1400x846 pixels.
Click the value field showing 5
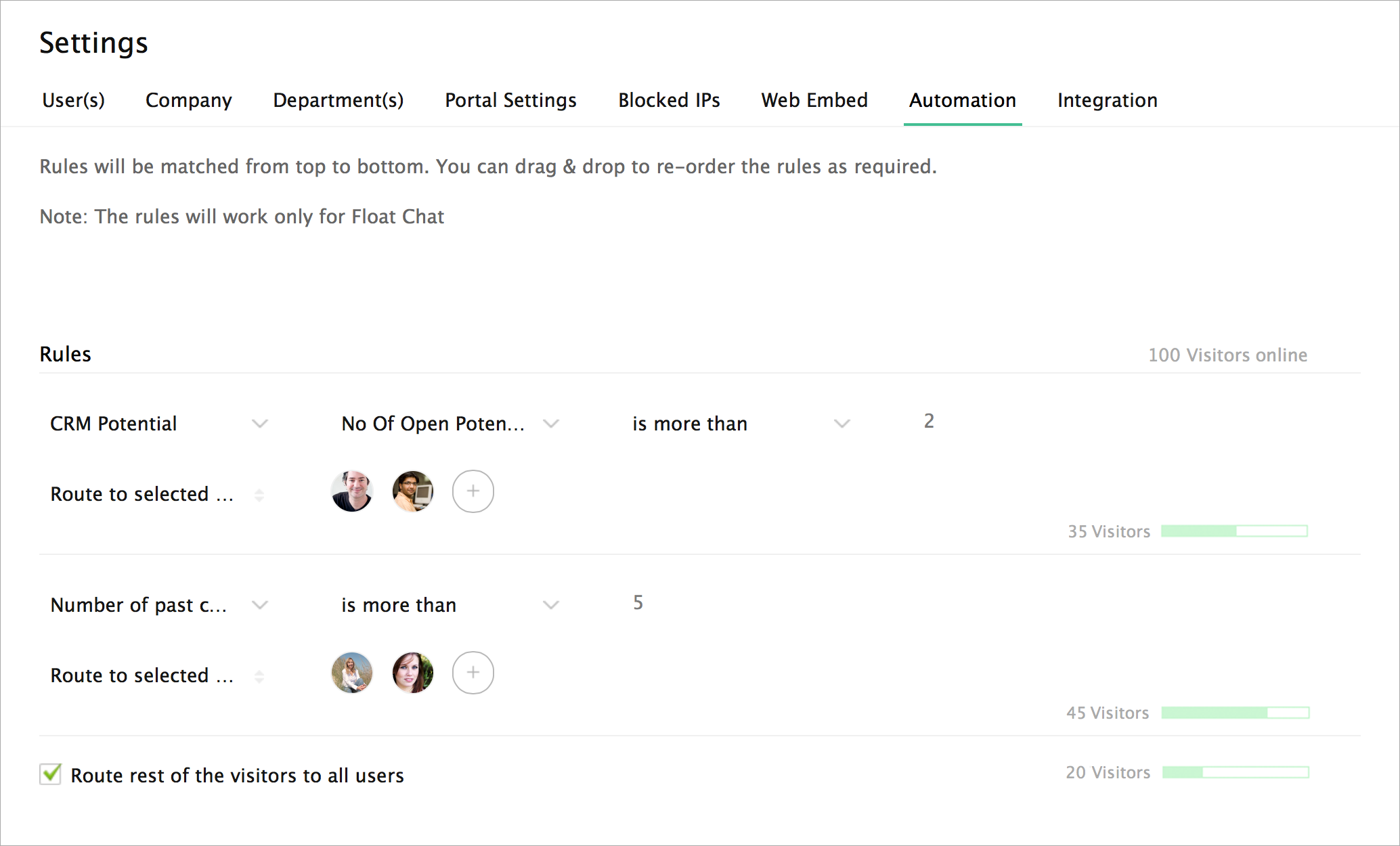638,603
